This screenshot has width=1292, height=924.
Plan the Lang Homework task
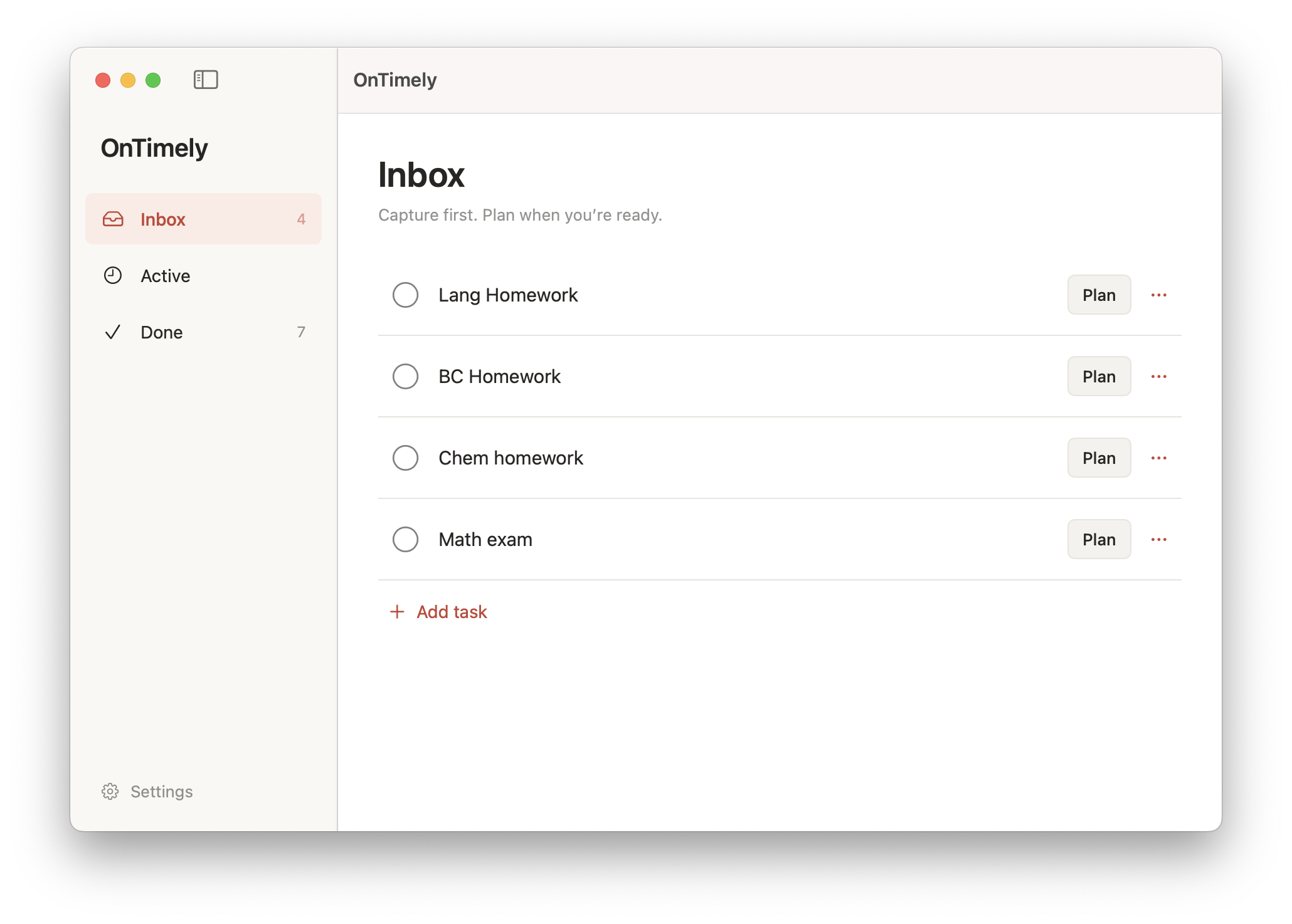pos(1099,295)
